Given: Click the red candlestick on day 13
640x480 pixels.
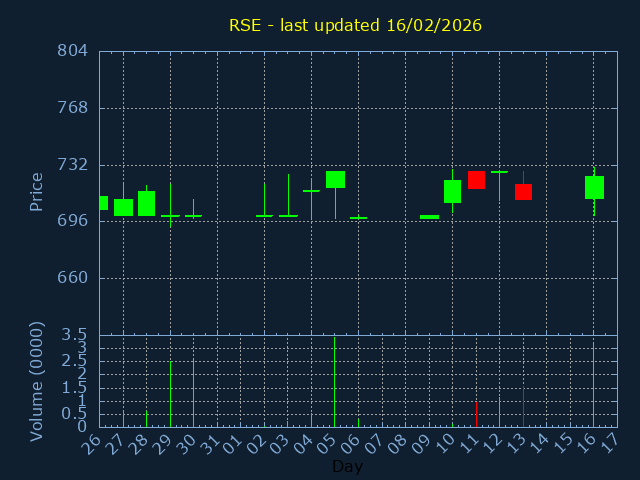Looking at the screenshot, I should tap(523, 192).
